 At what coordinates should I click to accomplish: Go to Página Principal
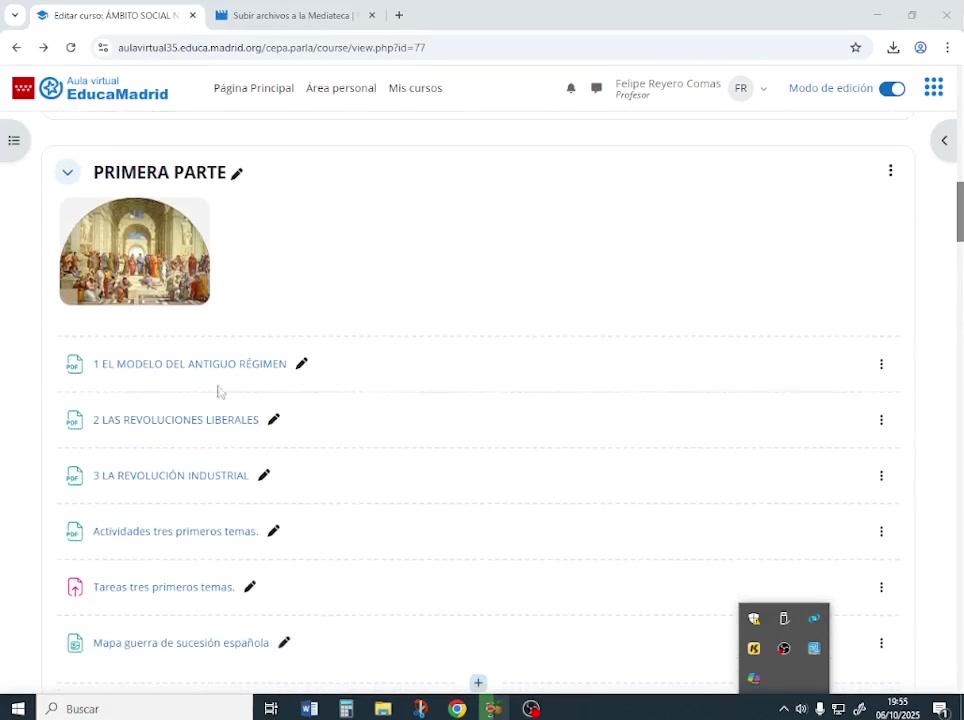click(x=254, y=89)
